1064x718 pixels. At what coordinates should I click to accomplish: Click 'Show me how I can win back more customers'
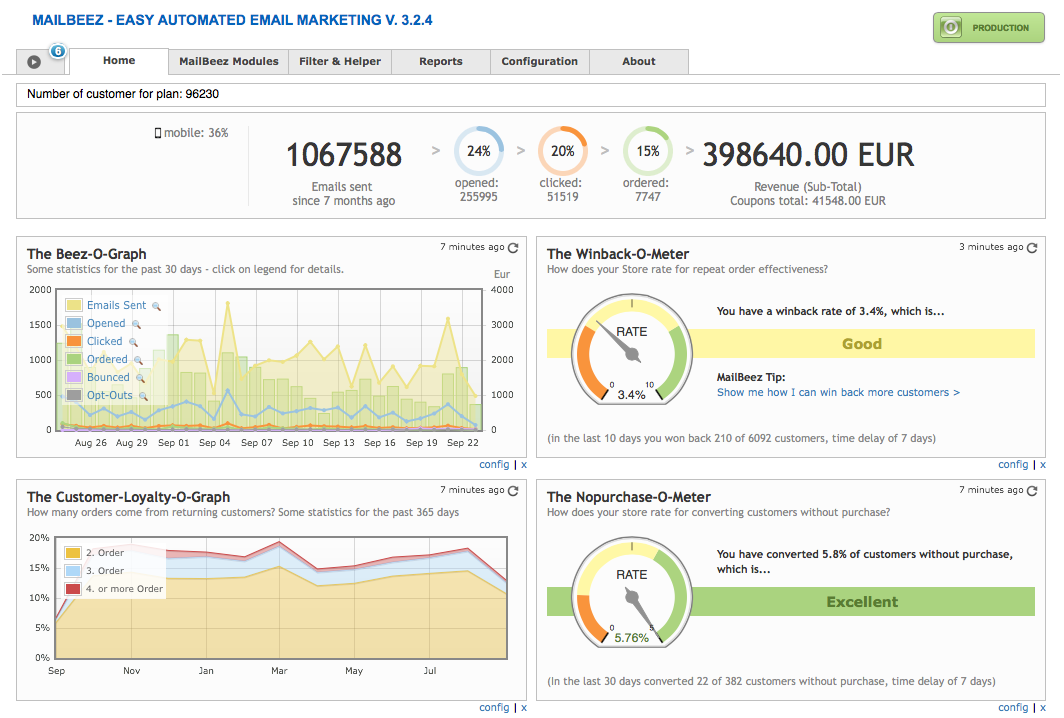[x=838, y=392]
